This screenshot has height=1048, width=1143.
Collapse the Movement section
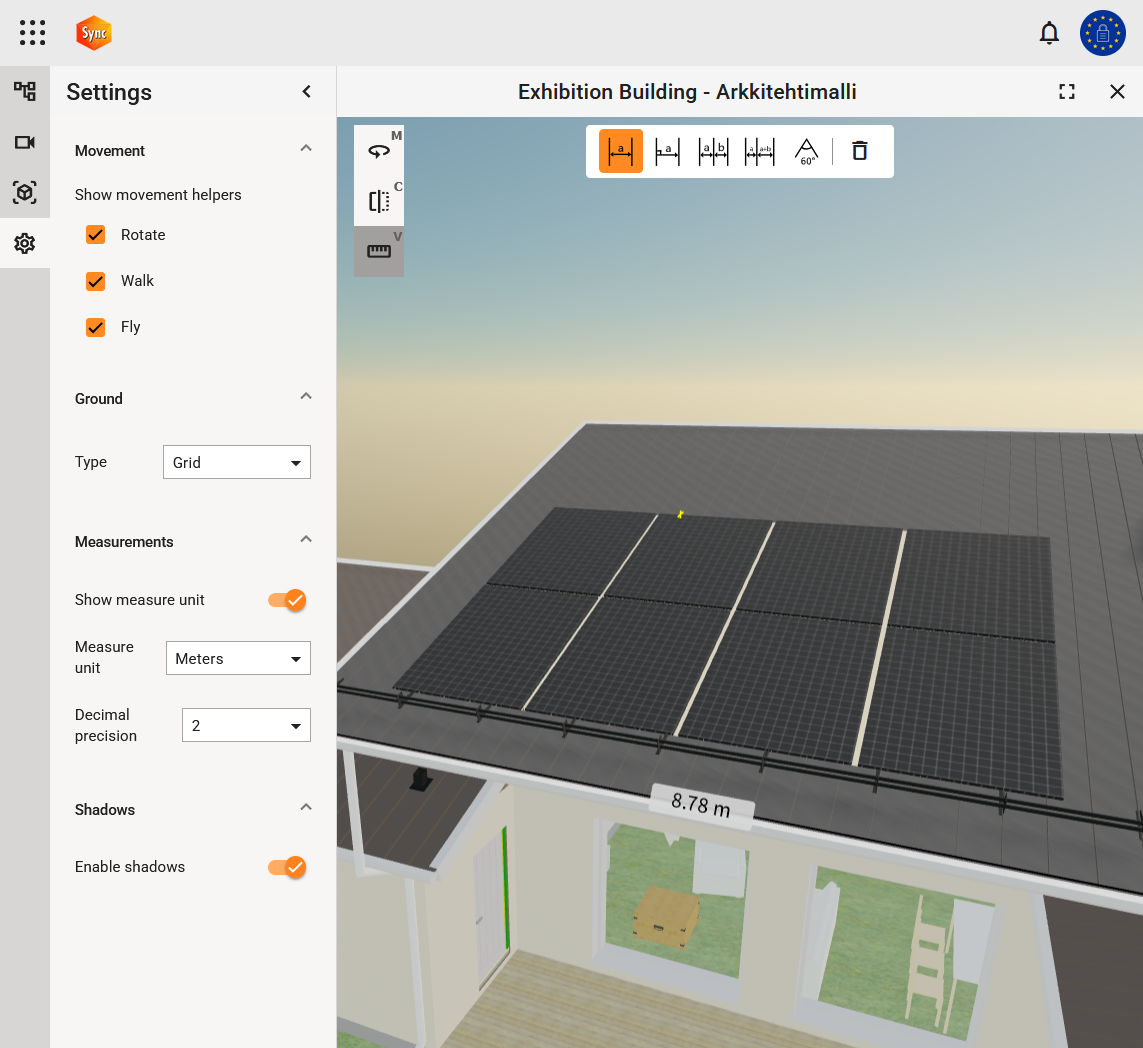click(x=306, y=148)
